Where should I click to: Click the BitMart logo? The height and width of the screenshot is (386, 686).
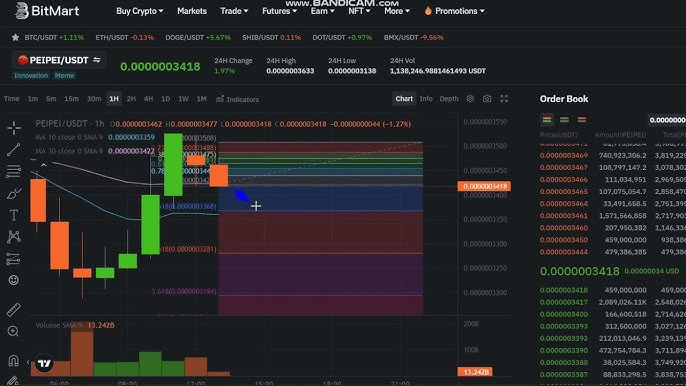tap(47, 11)
